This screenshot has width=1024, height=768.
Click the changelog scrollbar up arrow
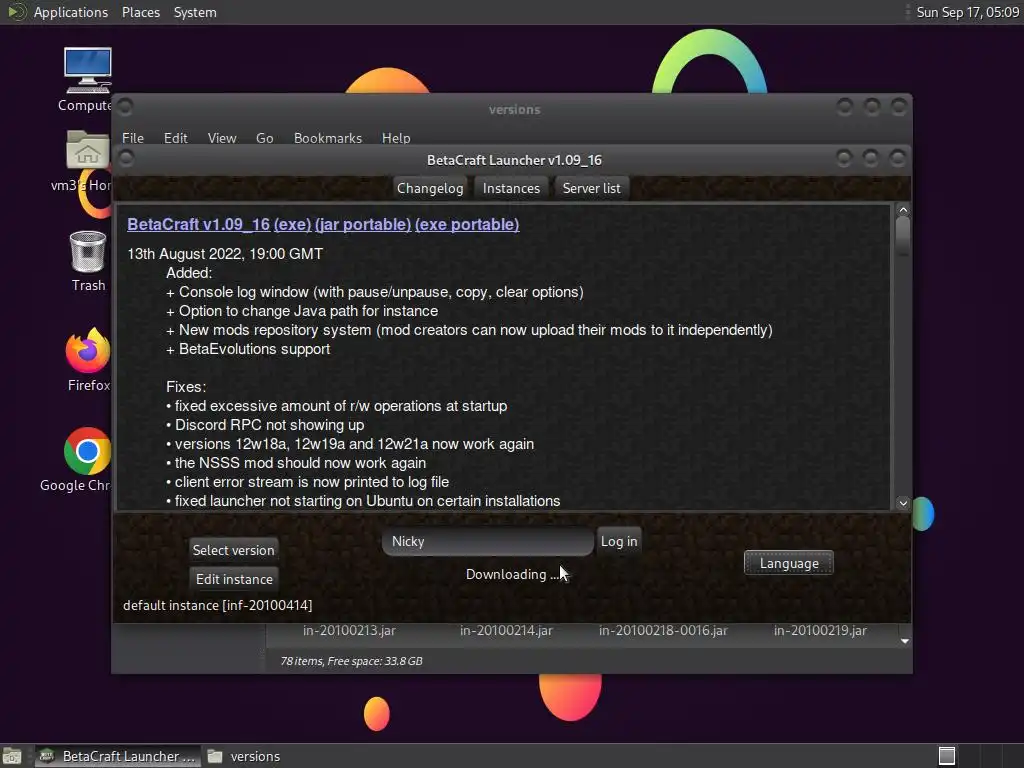903,210
